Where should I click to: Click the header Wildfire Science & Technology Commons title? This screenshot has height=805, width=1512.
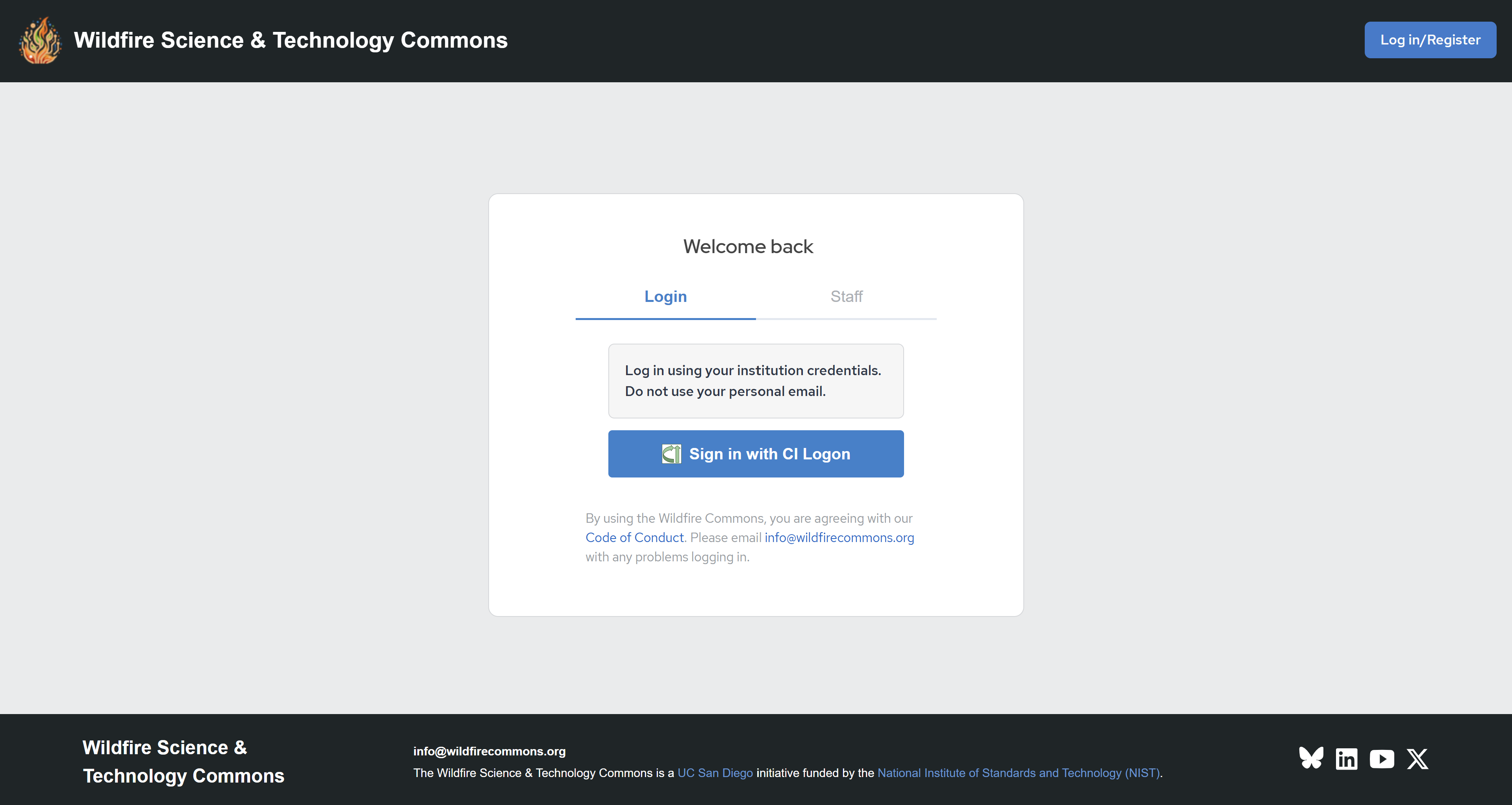coord(290,40)
